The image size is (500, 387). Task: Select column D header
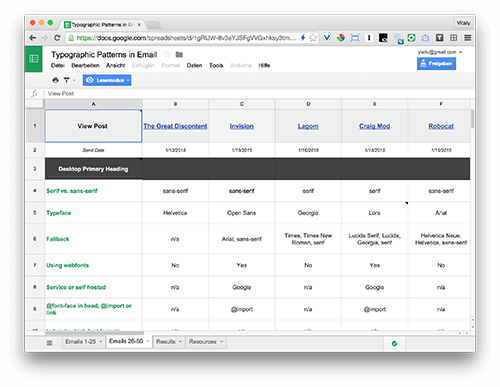(x=308, y=104)
